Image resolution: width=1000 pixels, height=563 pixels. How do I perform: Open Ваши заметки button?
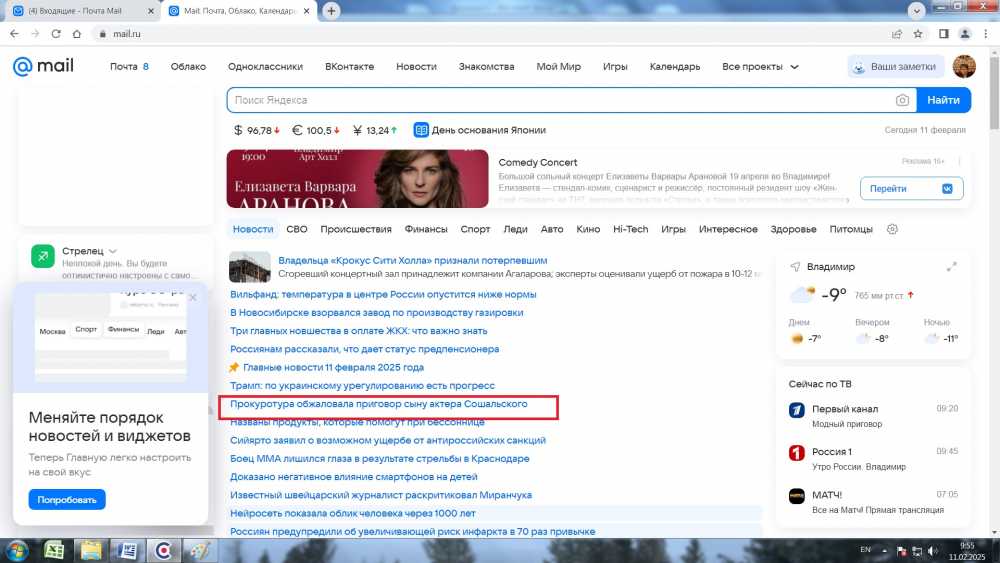[x=895, y=66]
